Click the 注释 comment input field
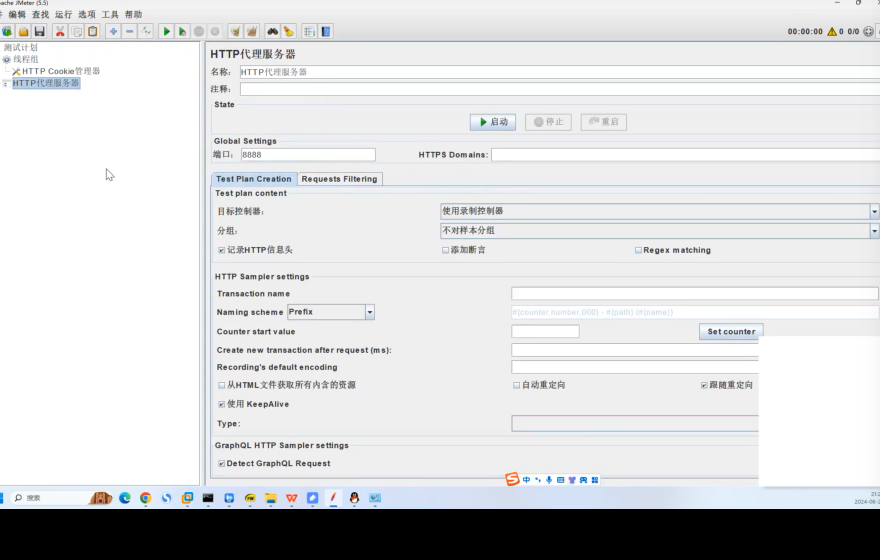The height and width of the screenshot is (560, 880). pos(560,89)
